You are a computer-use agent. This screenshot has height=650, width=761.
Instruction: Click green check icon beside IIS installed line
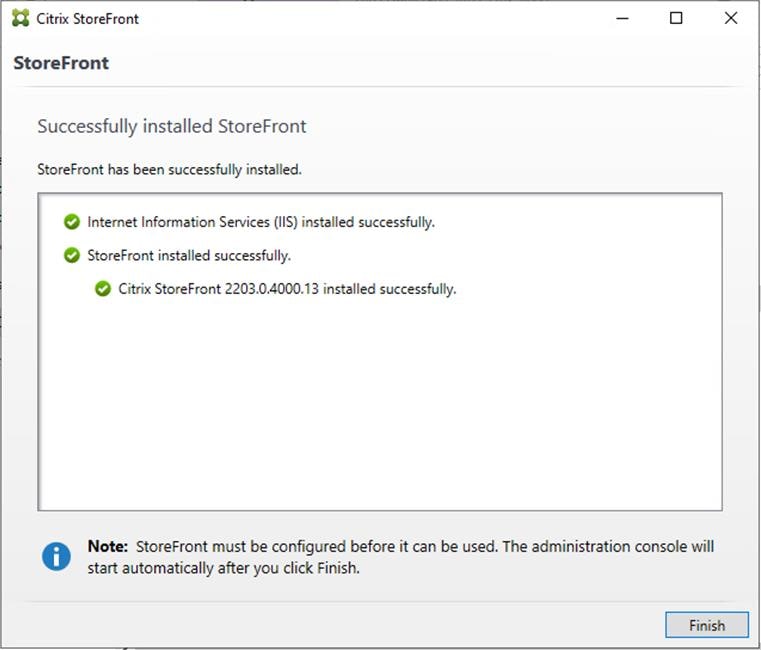click(72, 222)
